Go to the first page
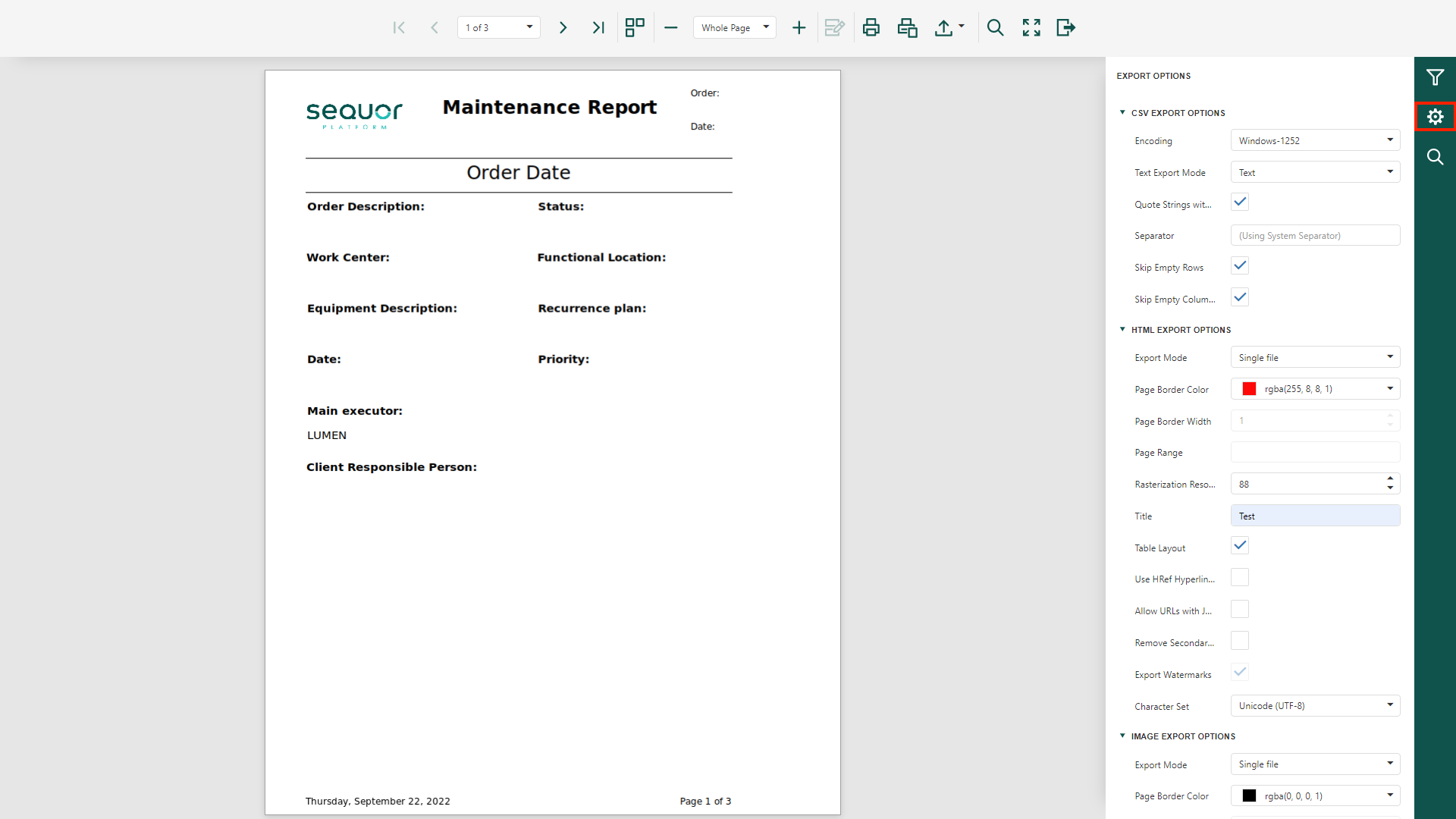This screenshot has height=819, width=1456. click(399, 28)
